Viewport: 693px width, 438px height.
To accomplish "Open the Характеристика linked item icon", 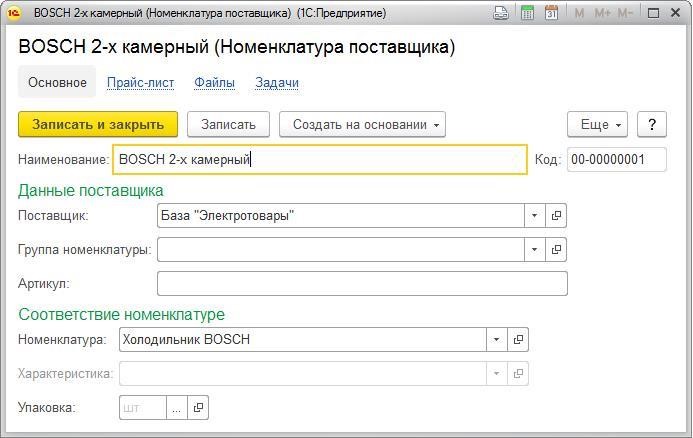I will [x=518, y=373].
